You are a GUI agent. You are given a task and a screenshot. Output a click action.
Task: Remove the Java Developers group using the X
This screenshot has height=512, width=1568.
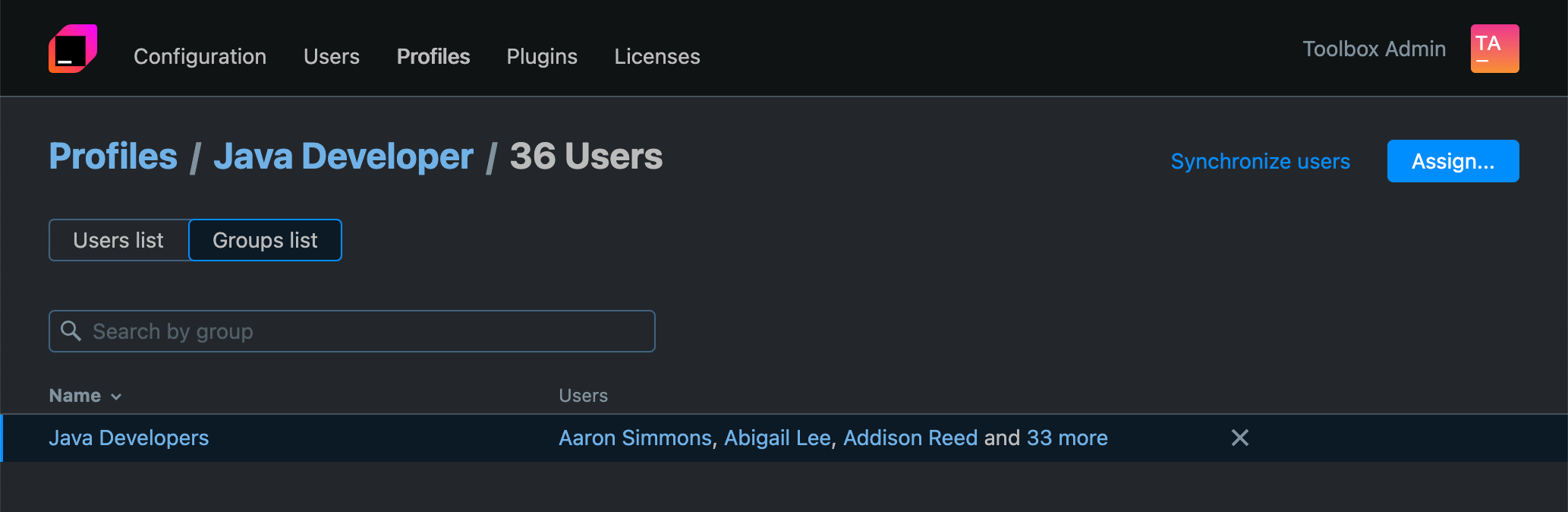[1239, 438]
